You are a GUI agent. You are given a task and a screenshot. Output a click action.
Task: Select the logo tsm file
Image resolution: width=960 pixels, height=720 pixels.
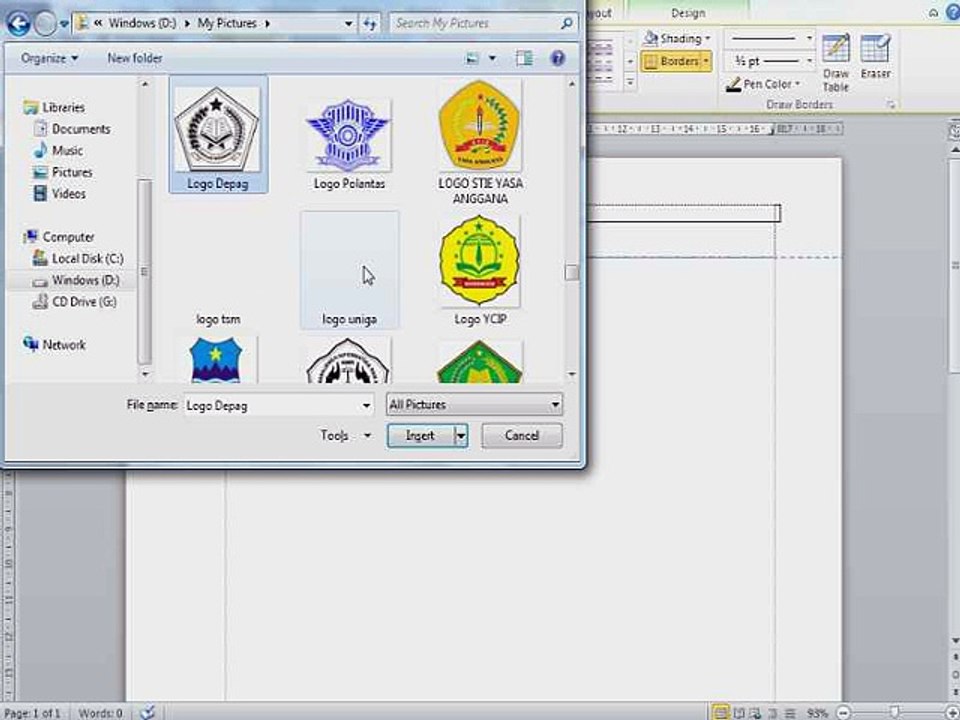pos(218,319)
